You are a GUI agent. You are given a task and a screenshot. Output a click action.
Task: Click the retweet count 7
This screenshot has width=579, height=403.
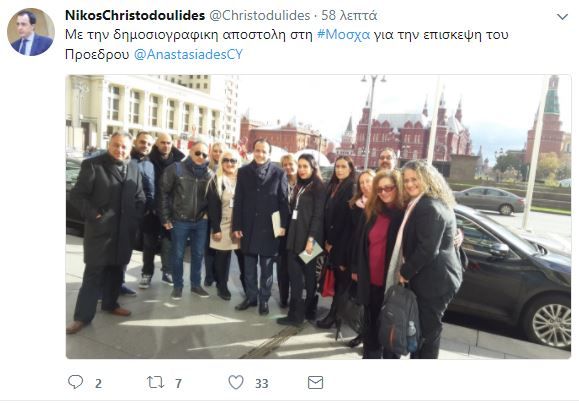[178, 383]
